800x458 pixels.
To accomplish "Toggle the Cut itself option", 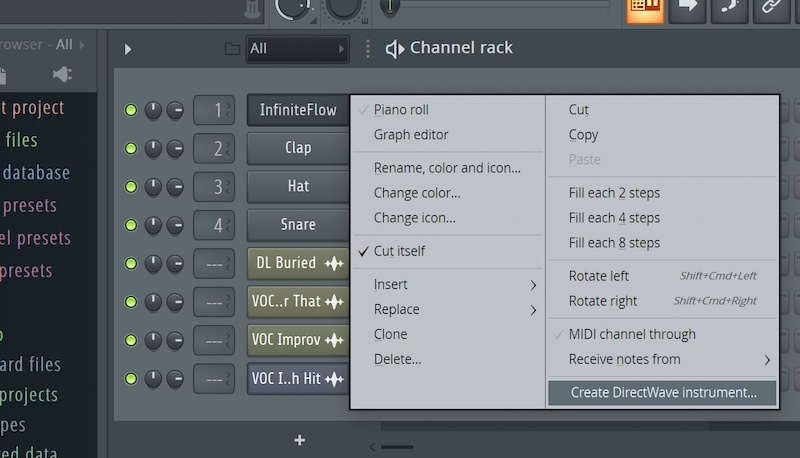I will pos(399,251).
